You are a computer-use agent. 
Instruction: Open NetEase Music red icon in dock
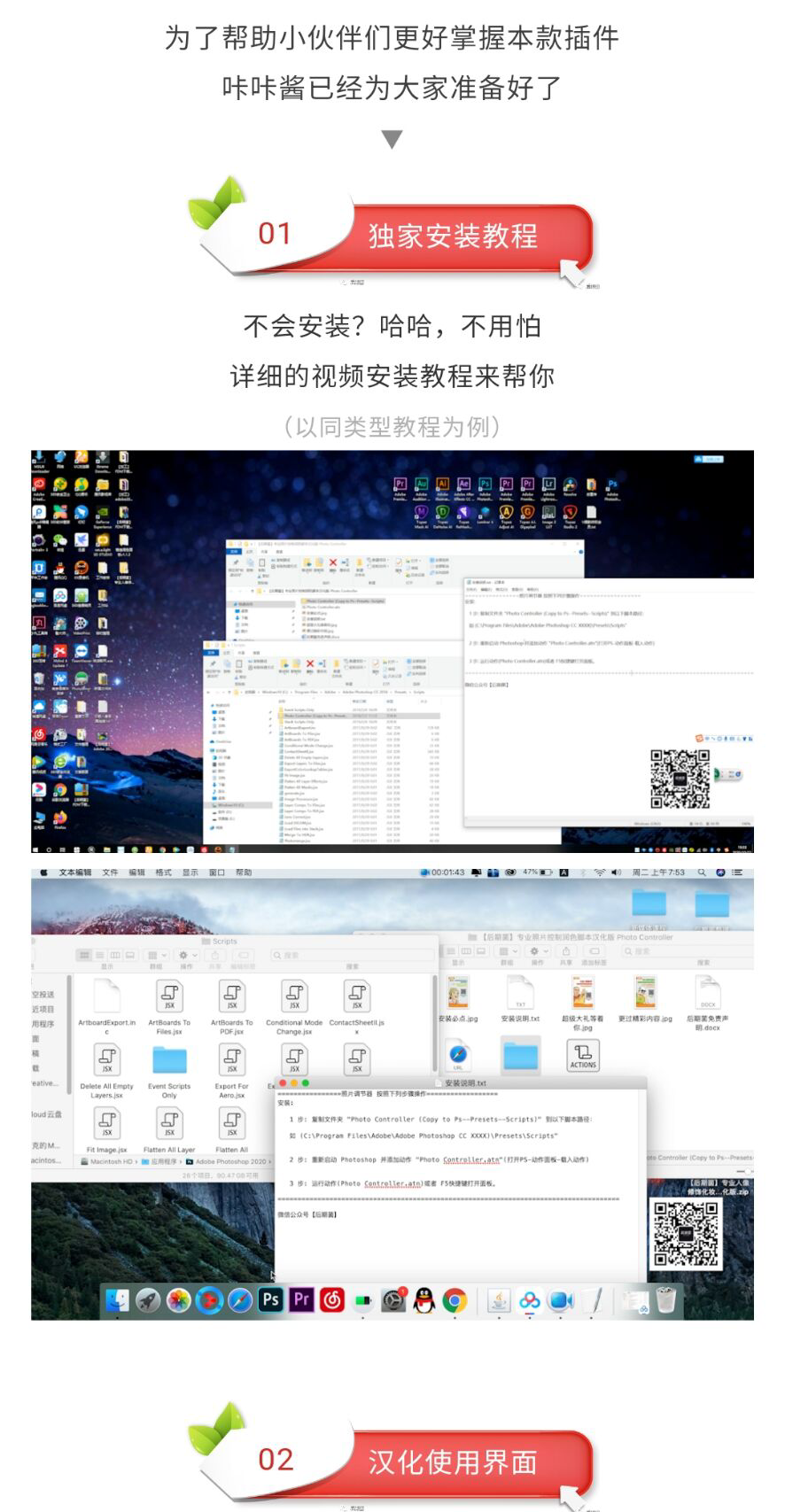pos(332,1299)
